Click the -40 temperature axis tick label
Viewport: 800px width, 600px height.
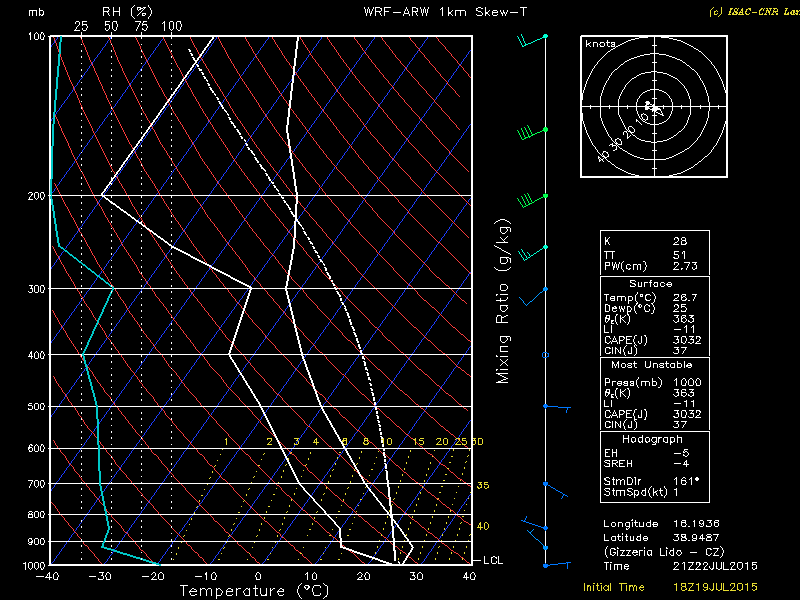(x=47, y=577)
